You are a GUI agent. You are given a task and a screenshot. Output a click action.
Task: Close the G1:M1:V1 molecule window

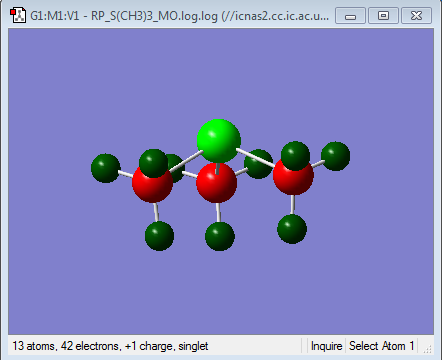pyautogui.click(x=416, y=16)
